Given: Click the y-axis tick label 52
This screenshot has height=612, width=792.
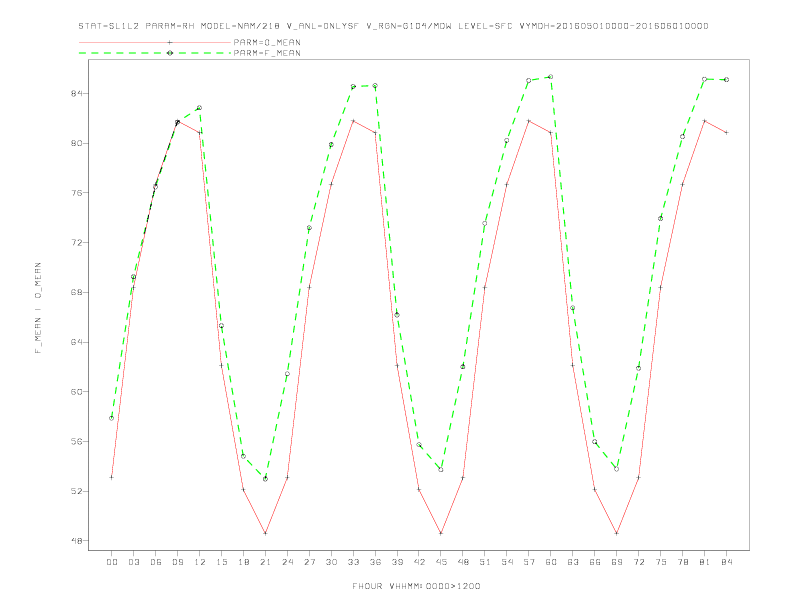Looking at the screenshot, I should [76, 491].
